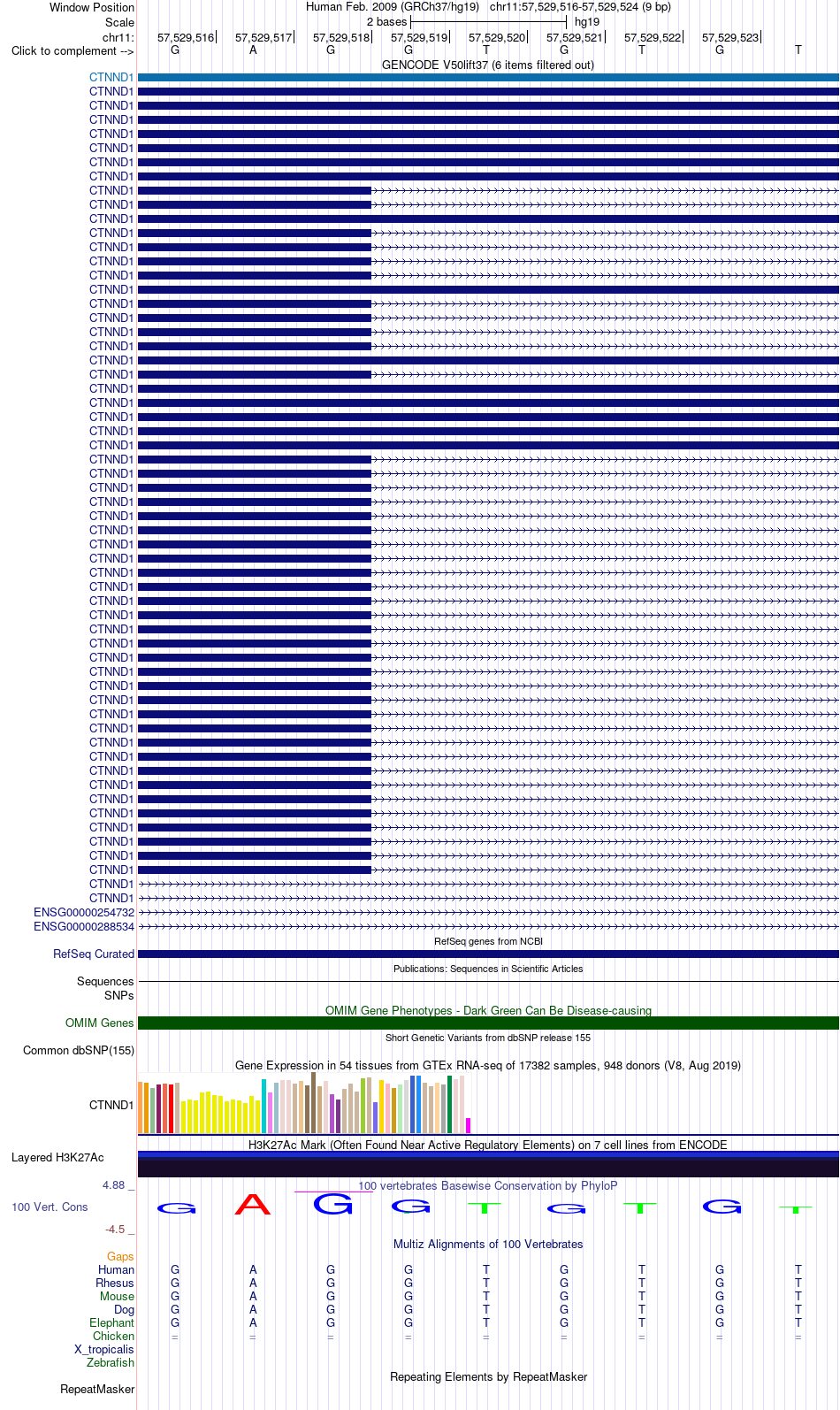Screen dimensions: 840x1410
Task: Click the RepeatMasker track label
Action: click(x=97, y=1389)
